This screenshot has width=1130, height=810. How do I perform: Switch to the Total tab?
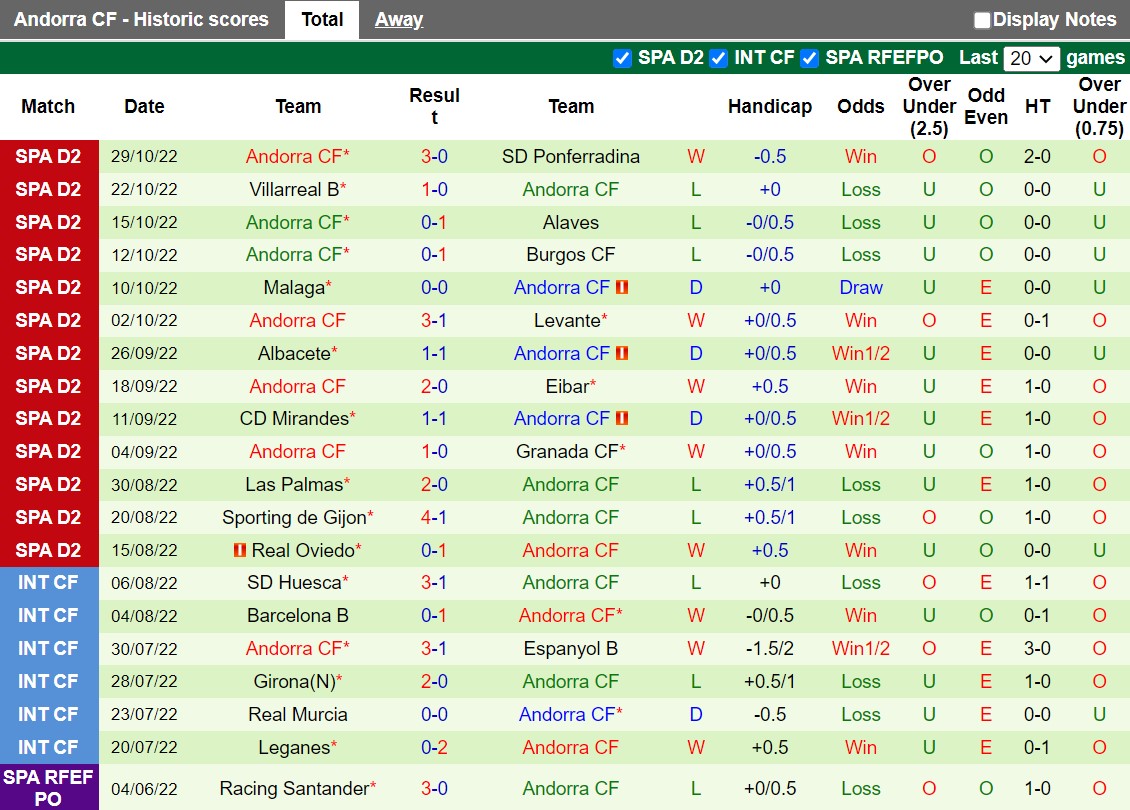[x=321, y=19]
